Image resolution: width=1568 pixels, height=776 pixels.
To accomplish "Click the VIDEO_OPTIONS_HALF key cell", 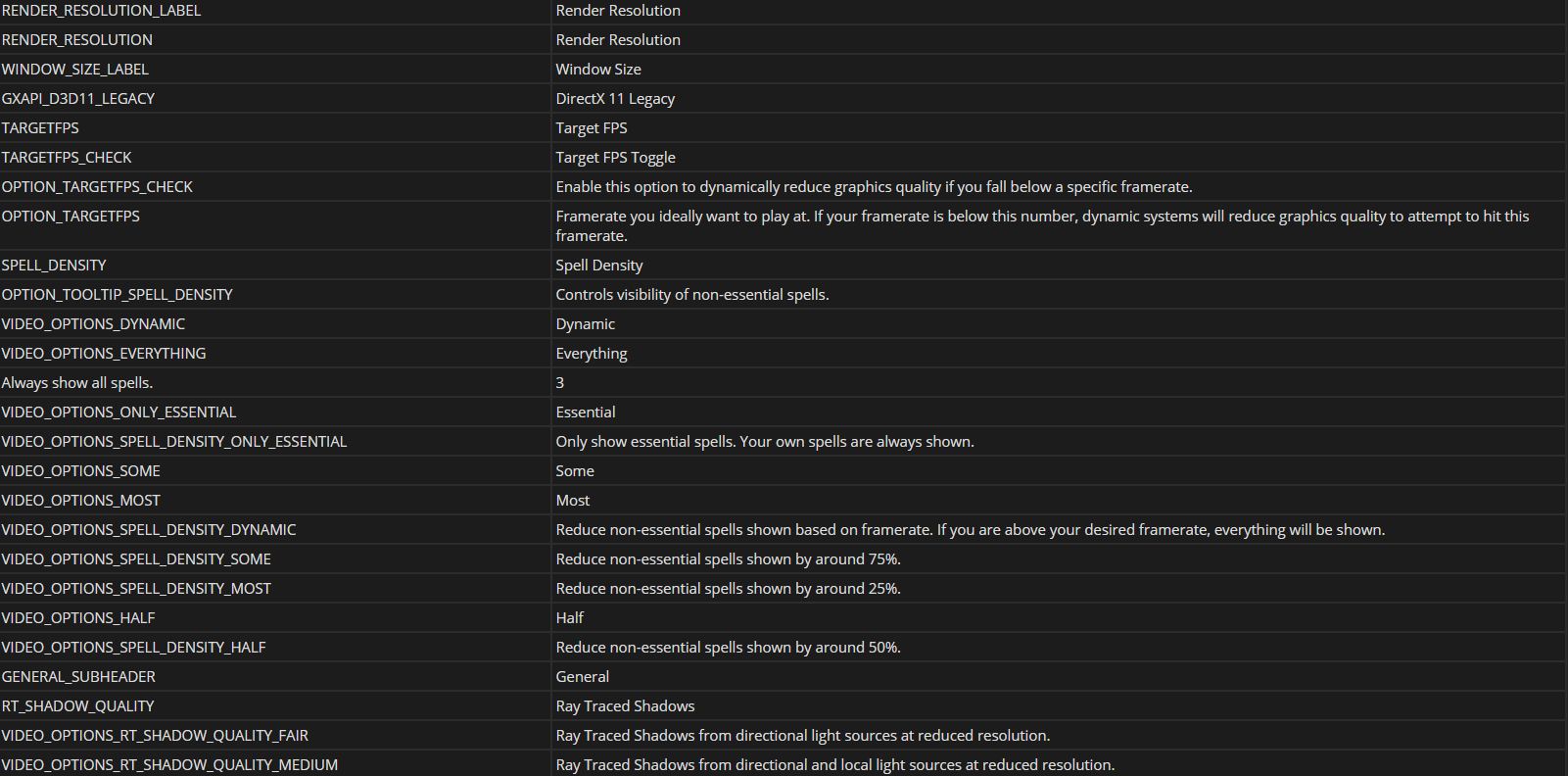I will tap(78, 618).
